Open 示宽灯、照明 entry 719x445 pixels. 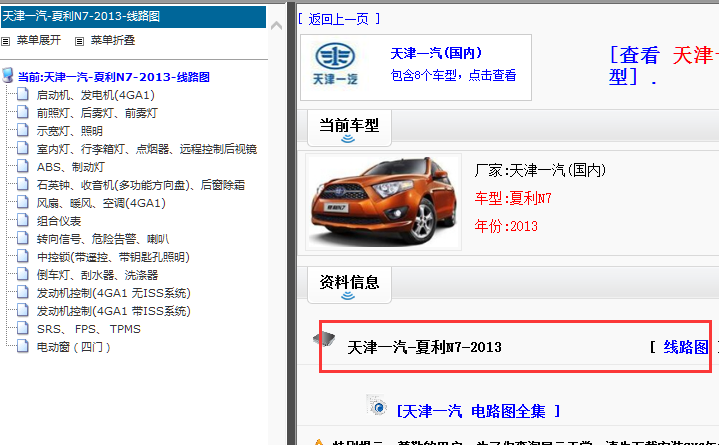[x=70, y=131]
